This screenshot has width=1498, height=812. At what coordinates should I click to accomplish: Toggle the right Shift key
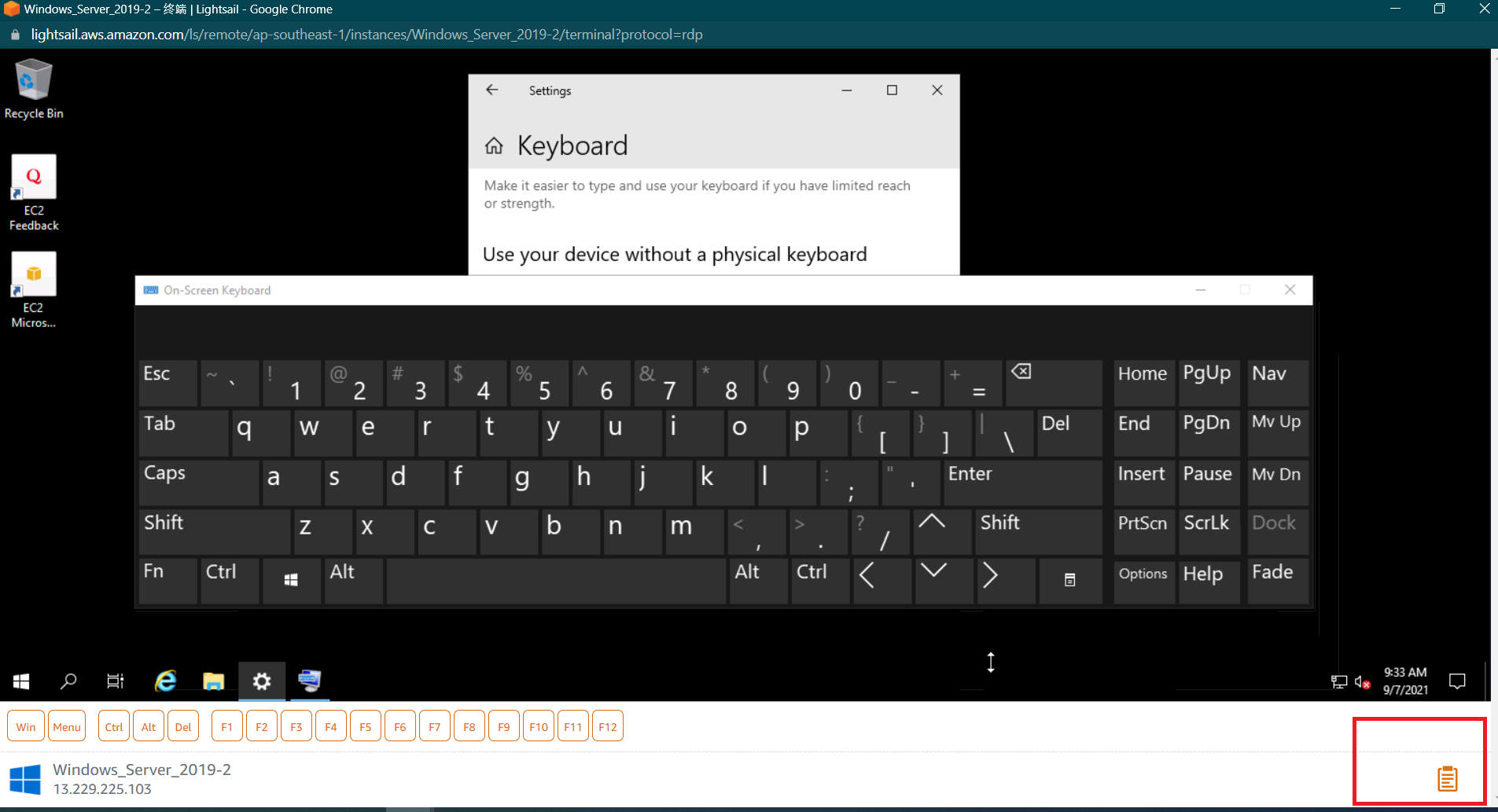1038,532
